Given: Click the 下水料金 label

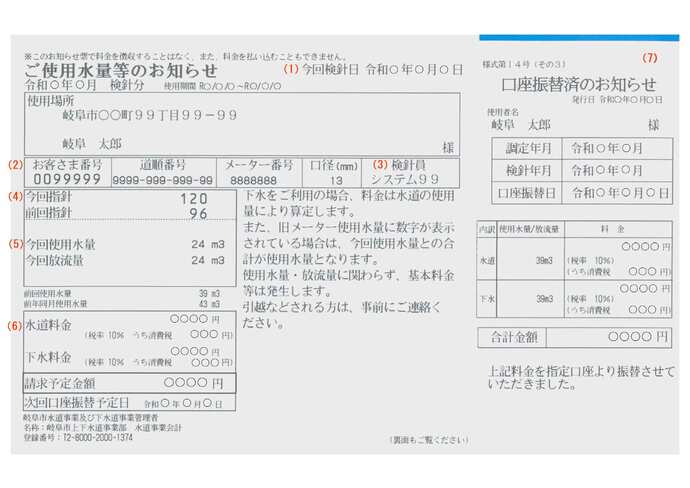Looking at the screenshot, I should (x=48, y=356).
